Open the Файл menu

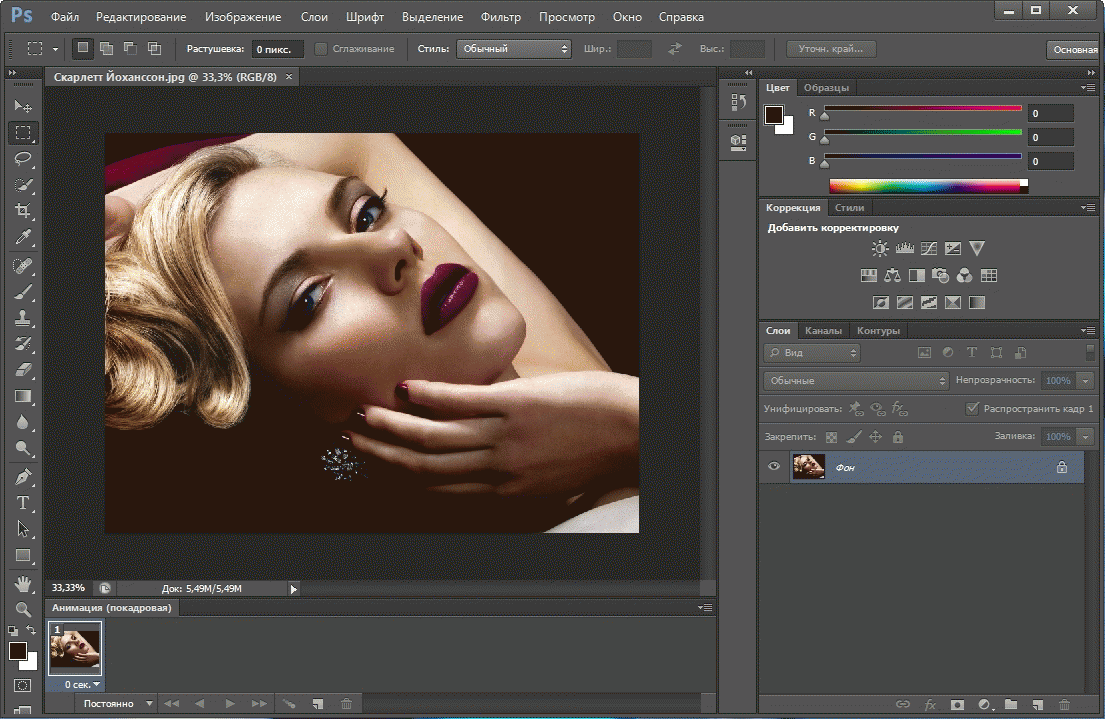point(65,17)
